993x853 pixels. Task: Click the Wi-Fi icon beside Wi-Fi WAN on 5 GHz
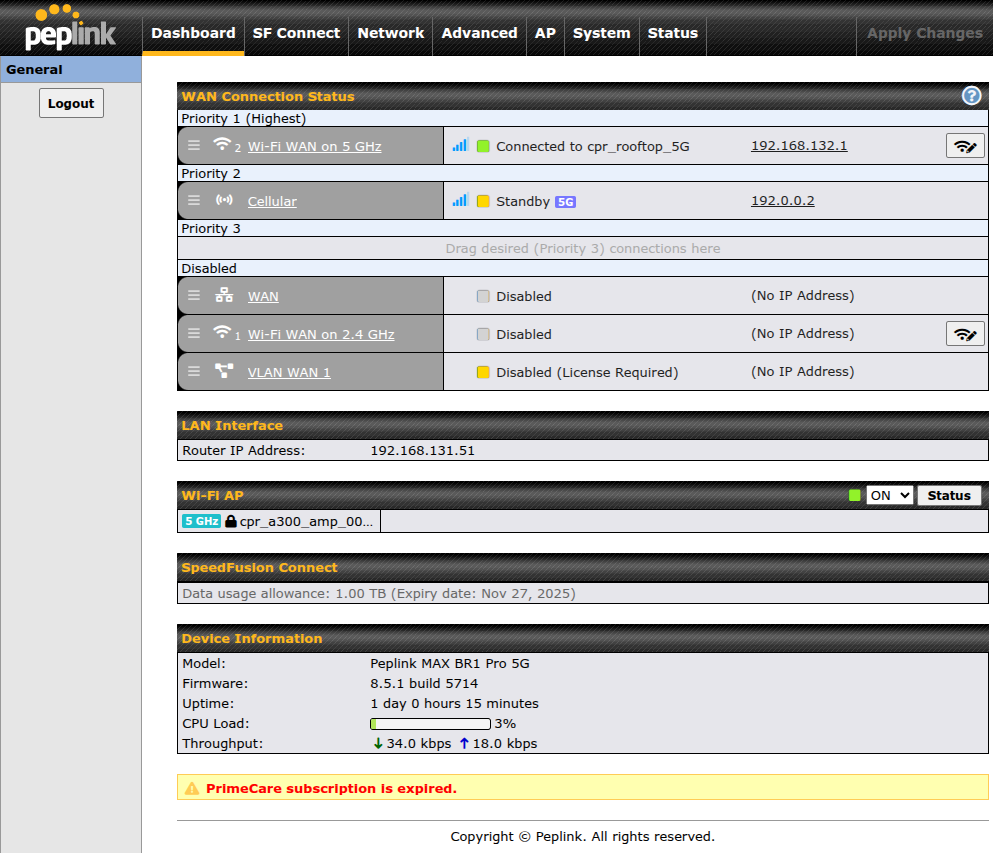[222, 144]
